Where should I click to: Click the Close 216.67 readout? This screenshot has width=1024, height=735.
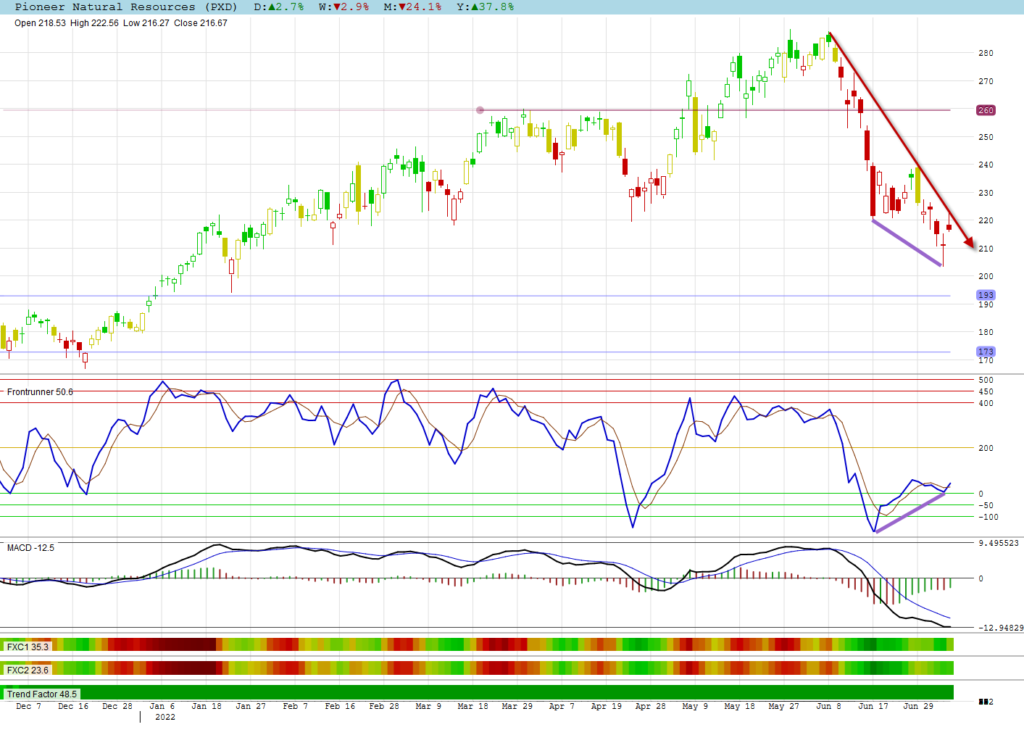click(200, 23)
